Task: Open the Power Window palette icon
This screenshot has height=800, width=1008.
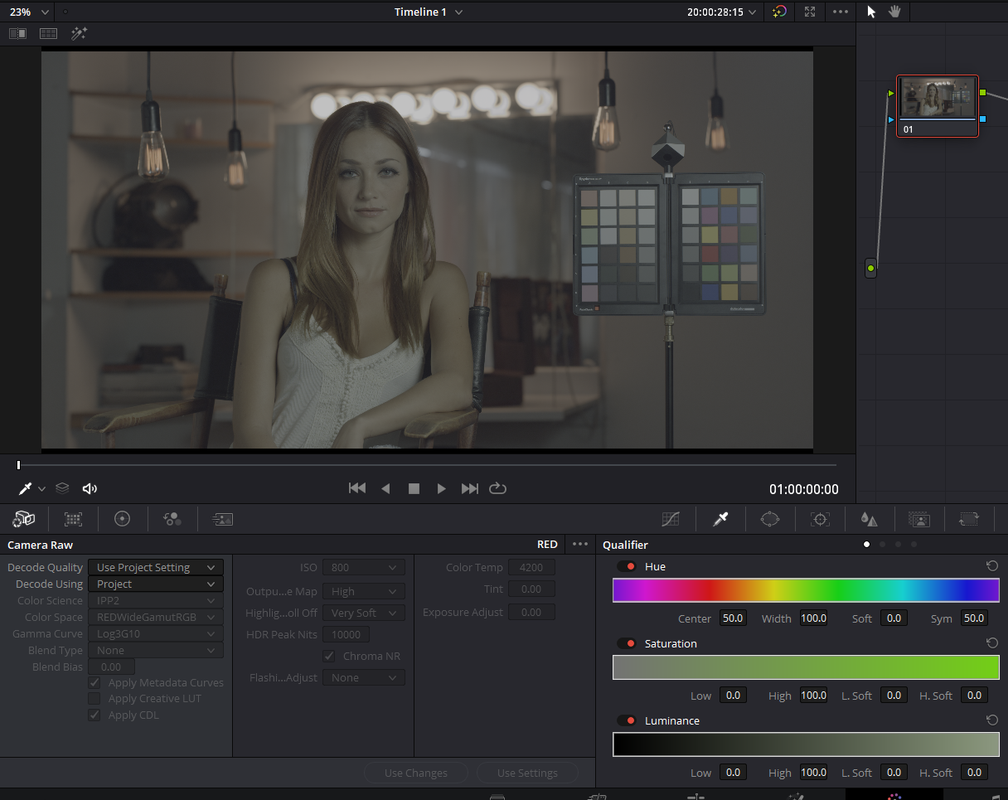Action: point(770,519)
